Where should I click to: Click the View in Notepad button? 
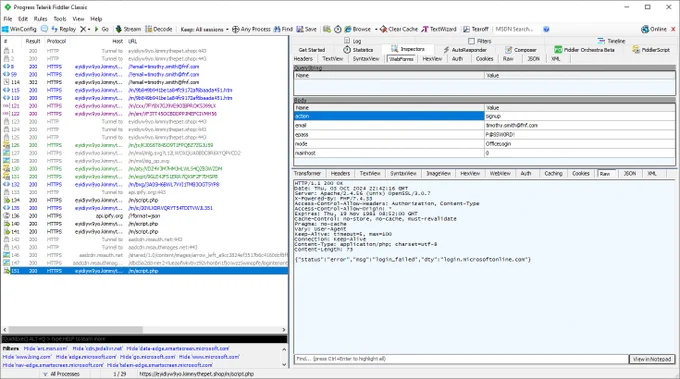coord(652,359)
